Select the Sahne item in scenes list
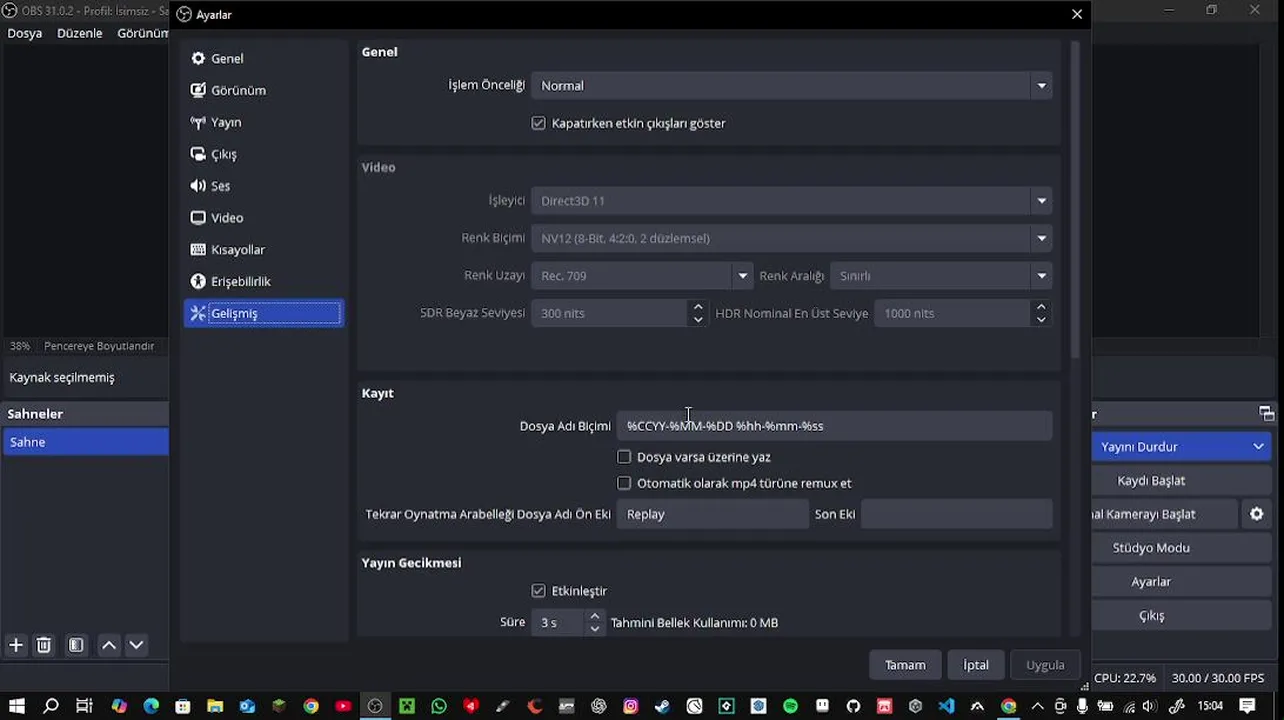1284x720 pixels. [x=85, y=442]
